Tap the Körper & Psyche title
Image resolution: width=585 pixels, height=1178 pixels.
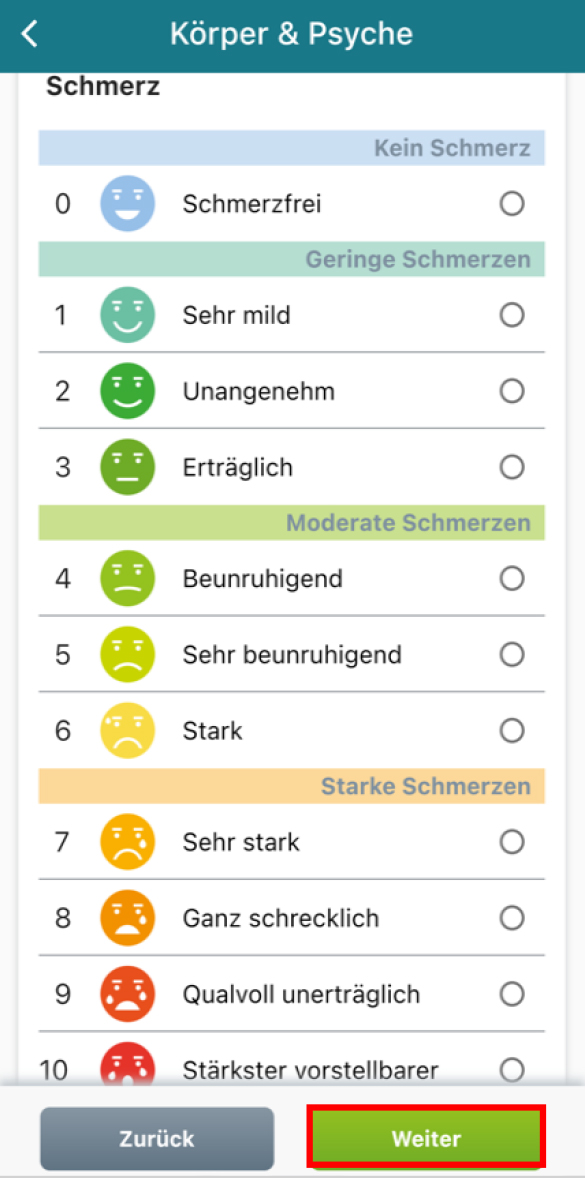click(x=291, y=35)
